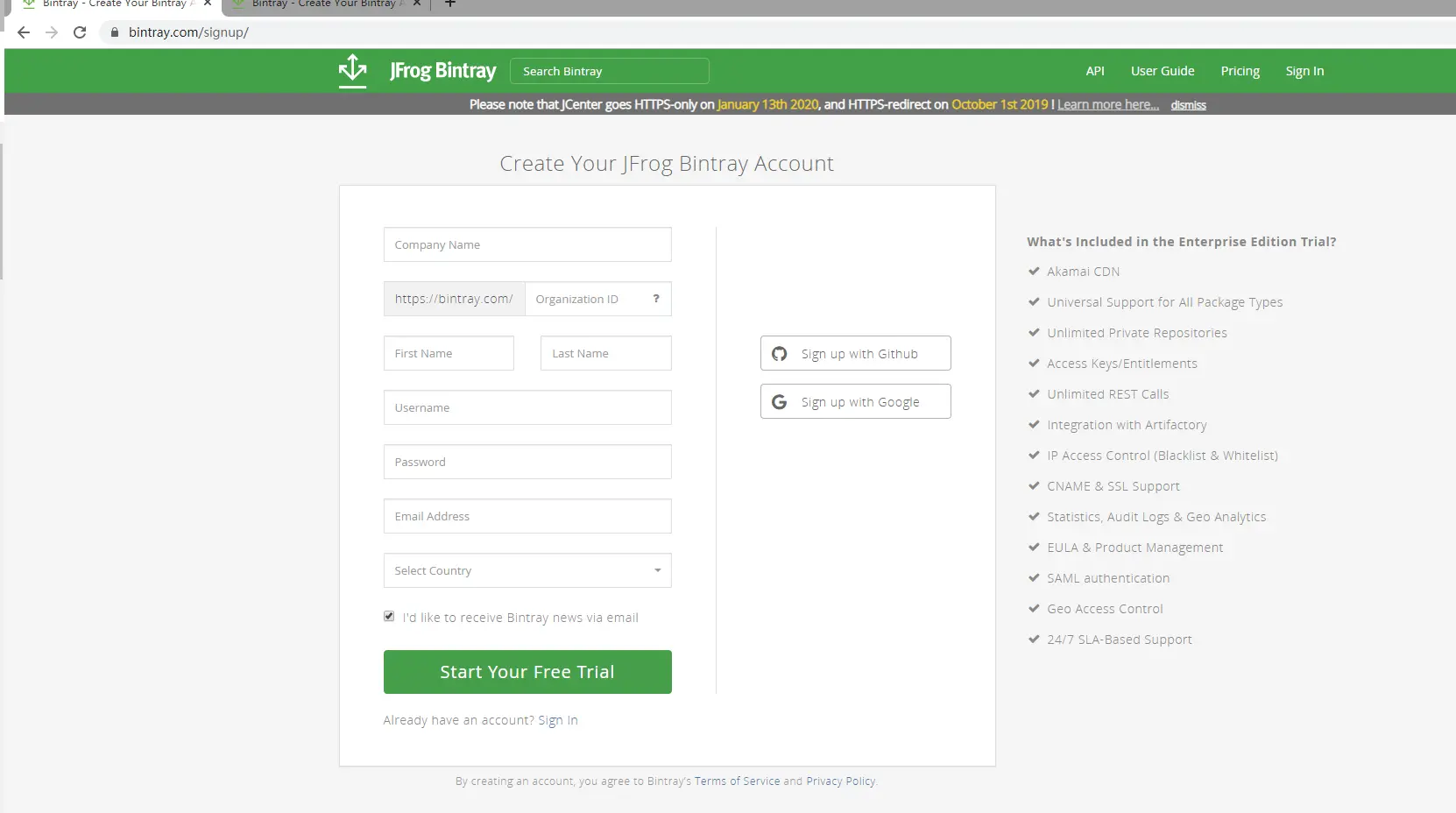
Task: Click the padlock site info icon
Action: (x=114, y=32)
